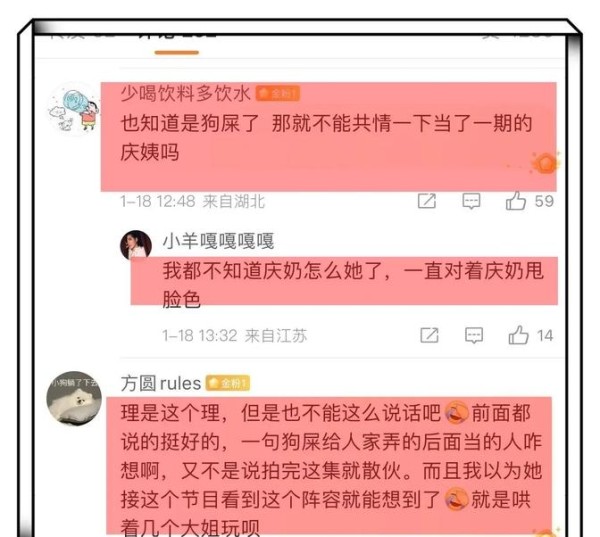The width and height of the screenshot is (600, 537).
Task: Reply to 少喝饮料多饮水's comment
Action: pyautogui.click(x=471, y=201)
